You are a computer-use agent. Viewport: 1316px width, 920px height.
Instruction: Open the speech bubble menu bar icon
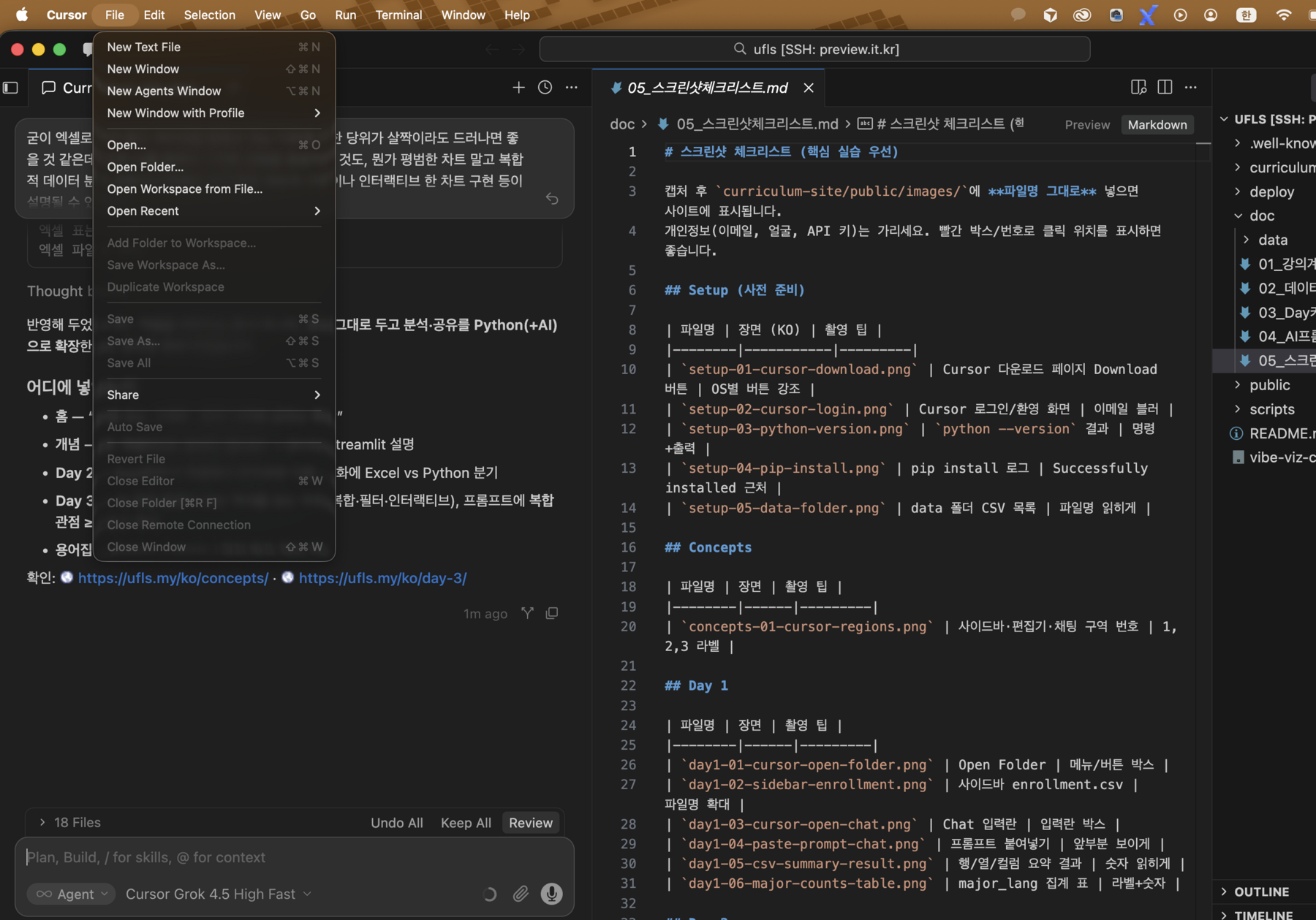1018,15
